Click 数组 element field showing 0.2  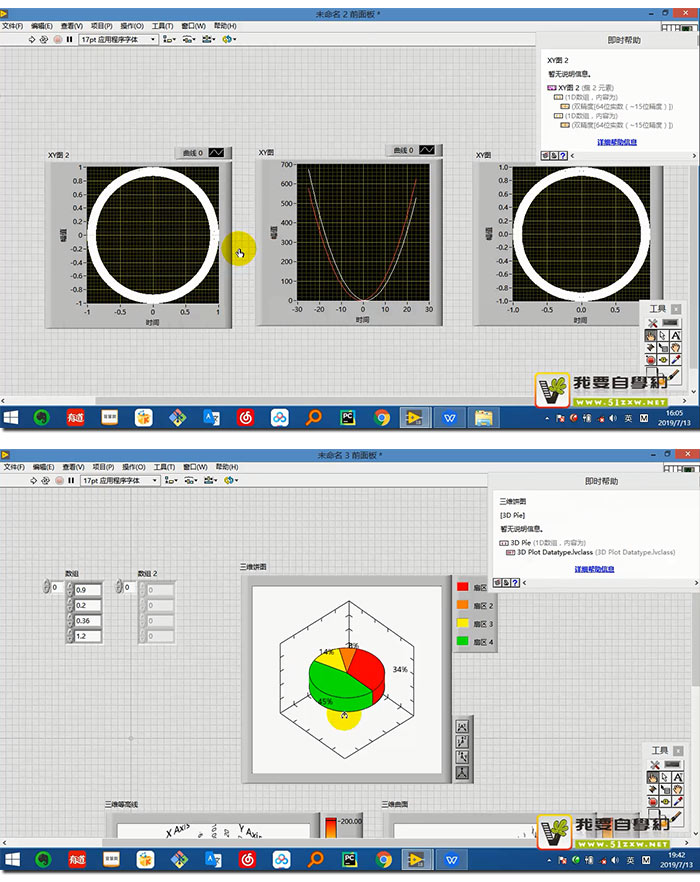88,605
